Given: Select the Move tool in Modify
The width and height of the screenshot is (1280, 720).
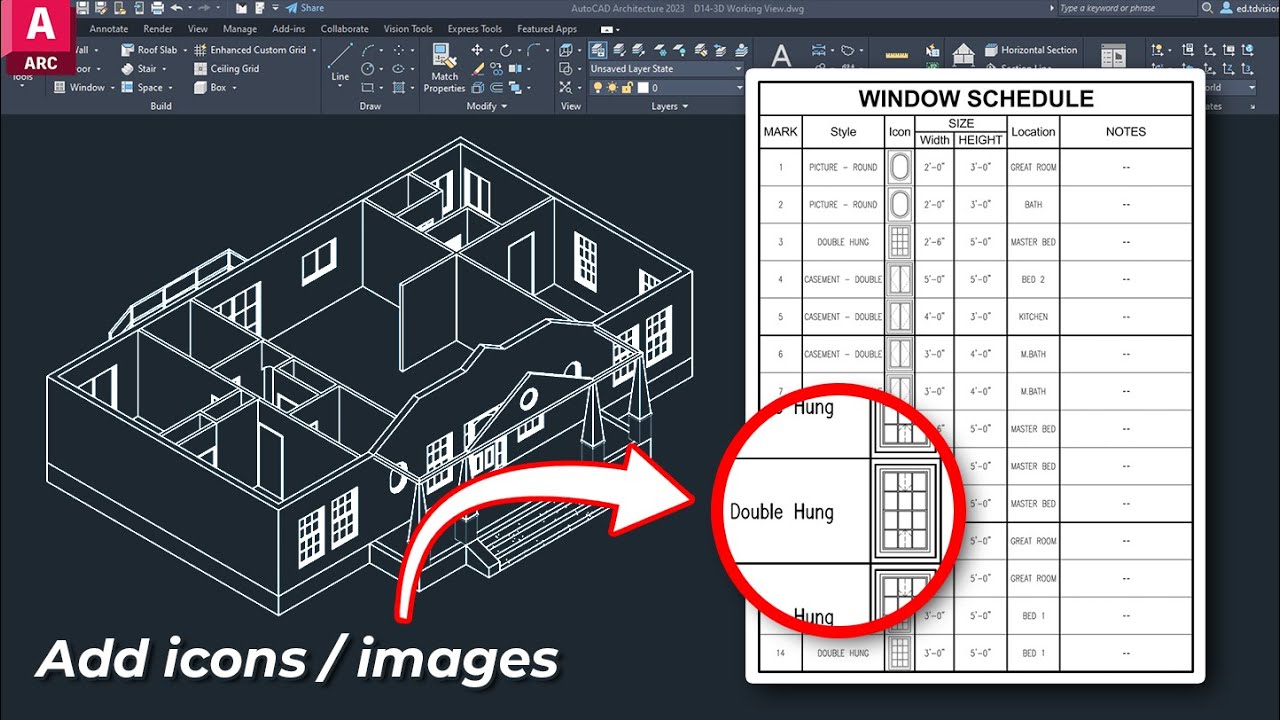Looking at the screenshot, I should [477, 50].
